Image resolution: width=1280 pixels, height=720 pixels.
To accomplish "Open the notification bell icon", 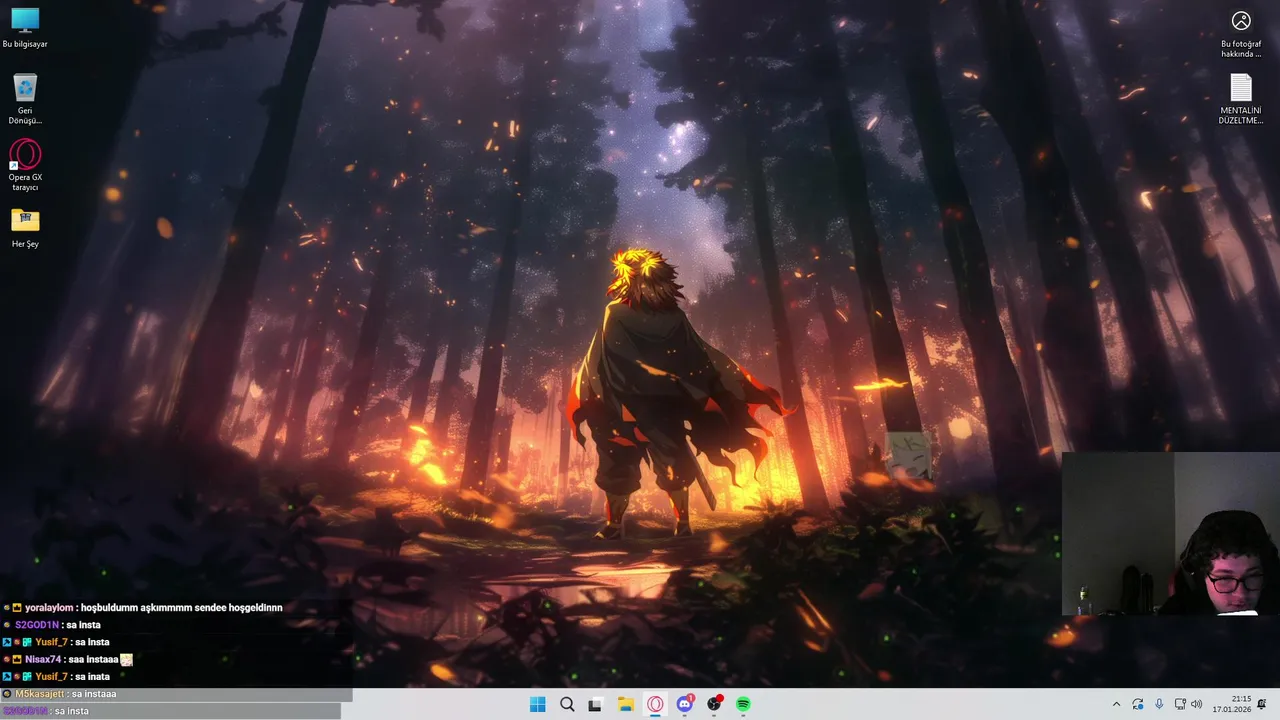I will pyautogui.click(x=1262, y=704).
